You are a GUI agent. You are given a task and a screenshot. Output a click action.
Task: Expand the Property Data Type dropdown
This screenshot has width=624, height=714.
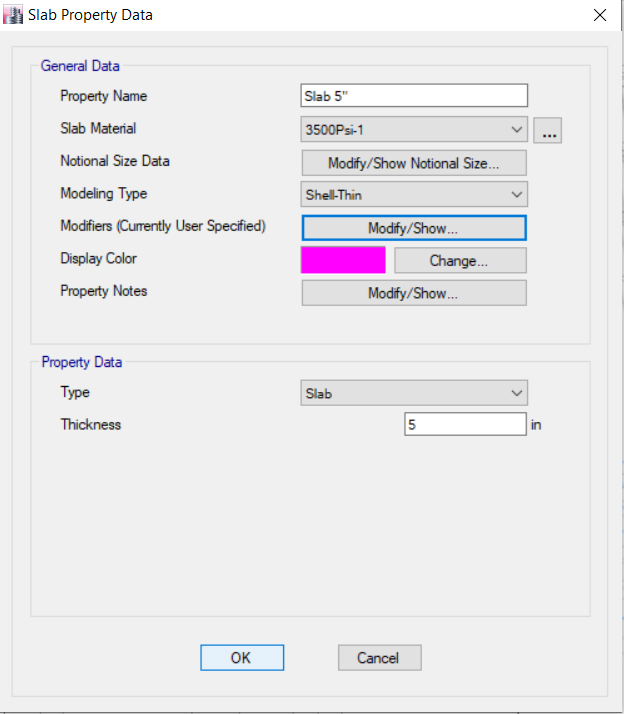[414, 393]
